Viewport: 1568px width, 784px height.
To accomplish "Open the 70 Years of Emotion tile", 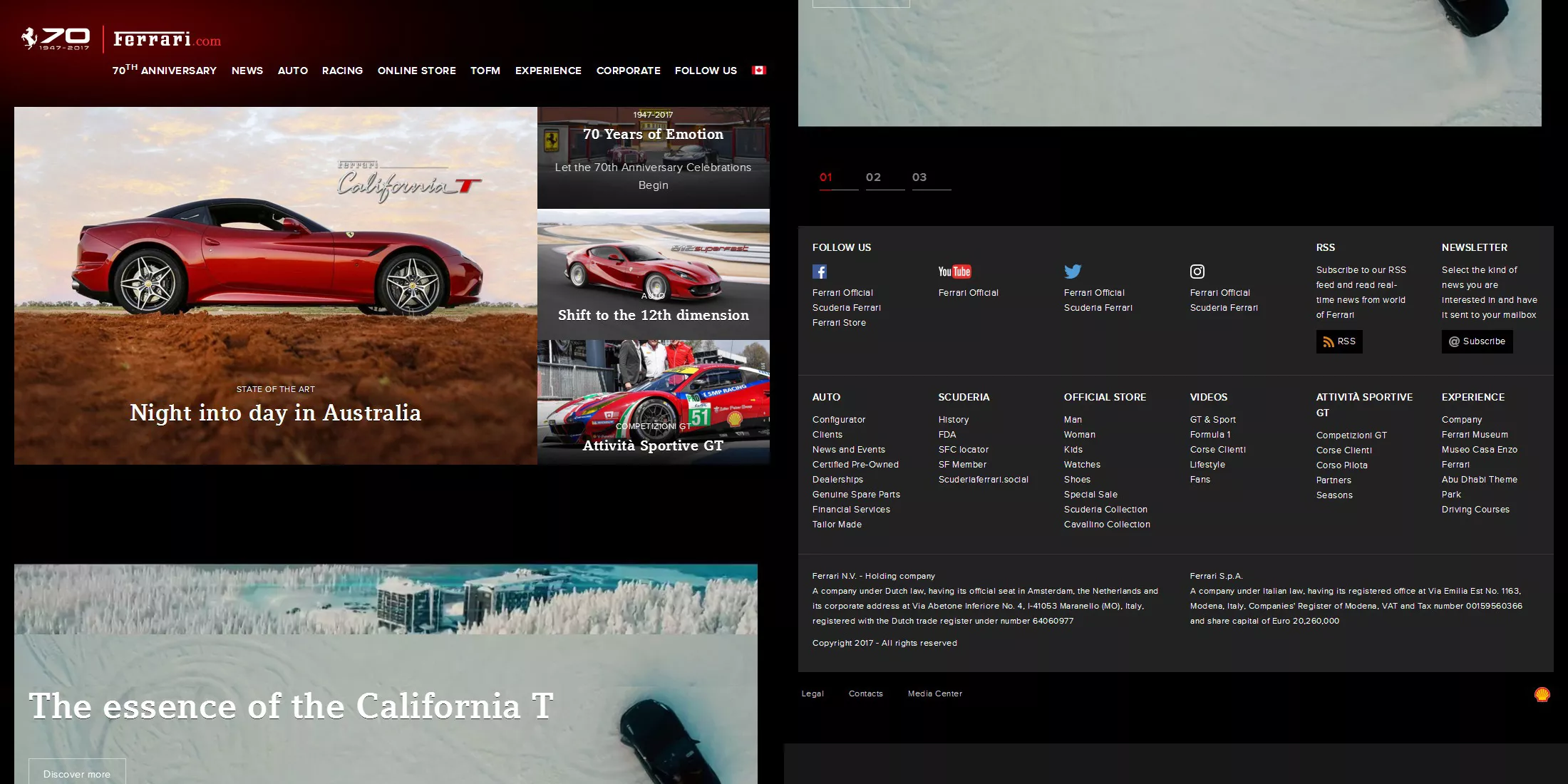I will coord(654,158).
